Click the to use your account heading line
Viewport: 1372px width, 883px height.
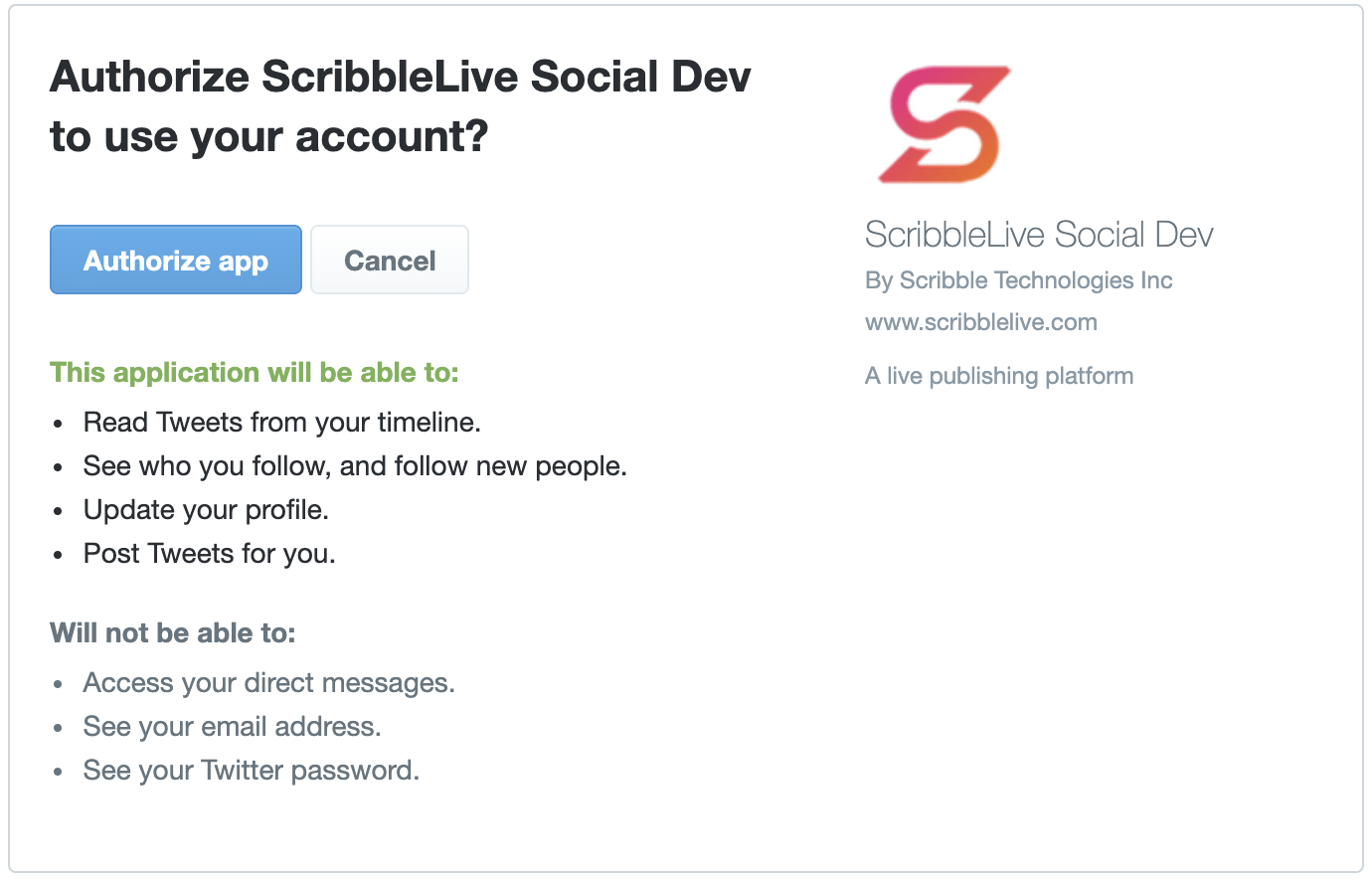click(x=269, y=136)
